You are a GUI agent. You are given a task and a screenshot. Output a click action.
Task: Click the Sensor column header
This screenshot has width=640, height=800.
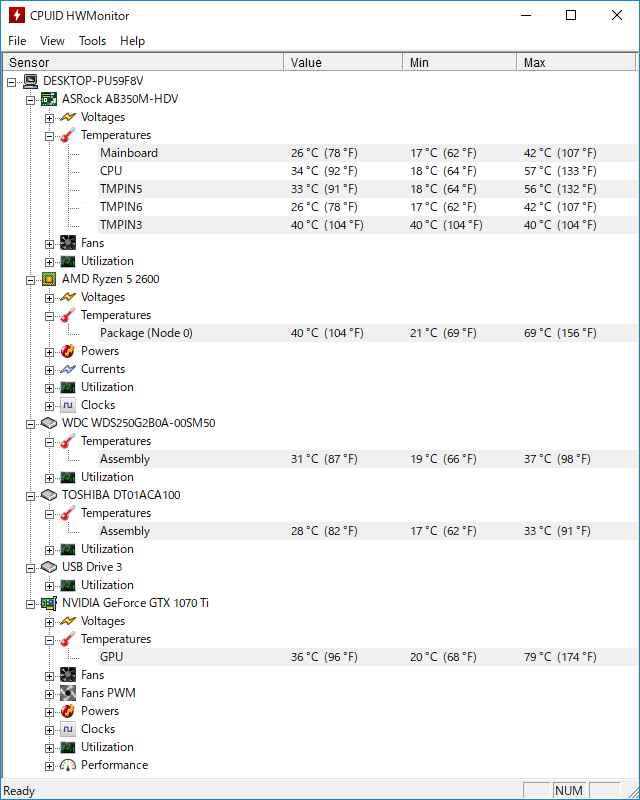tap(143, 62)
